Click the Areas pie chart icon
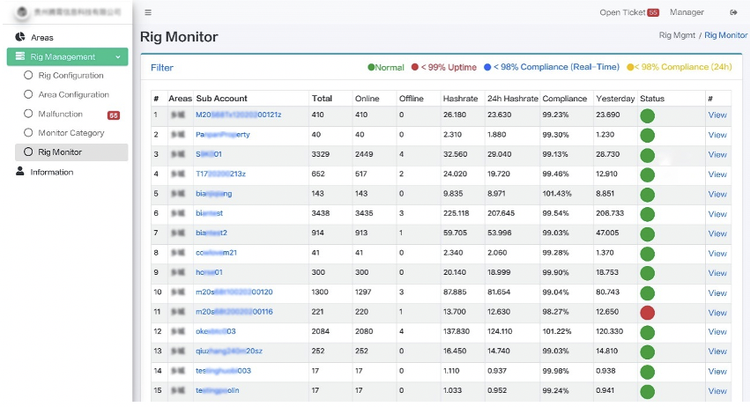750x407 pixels. click(20, 37)
